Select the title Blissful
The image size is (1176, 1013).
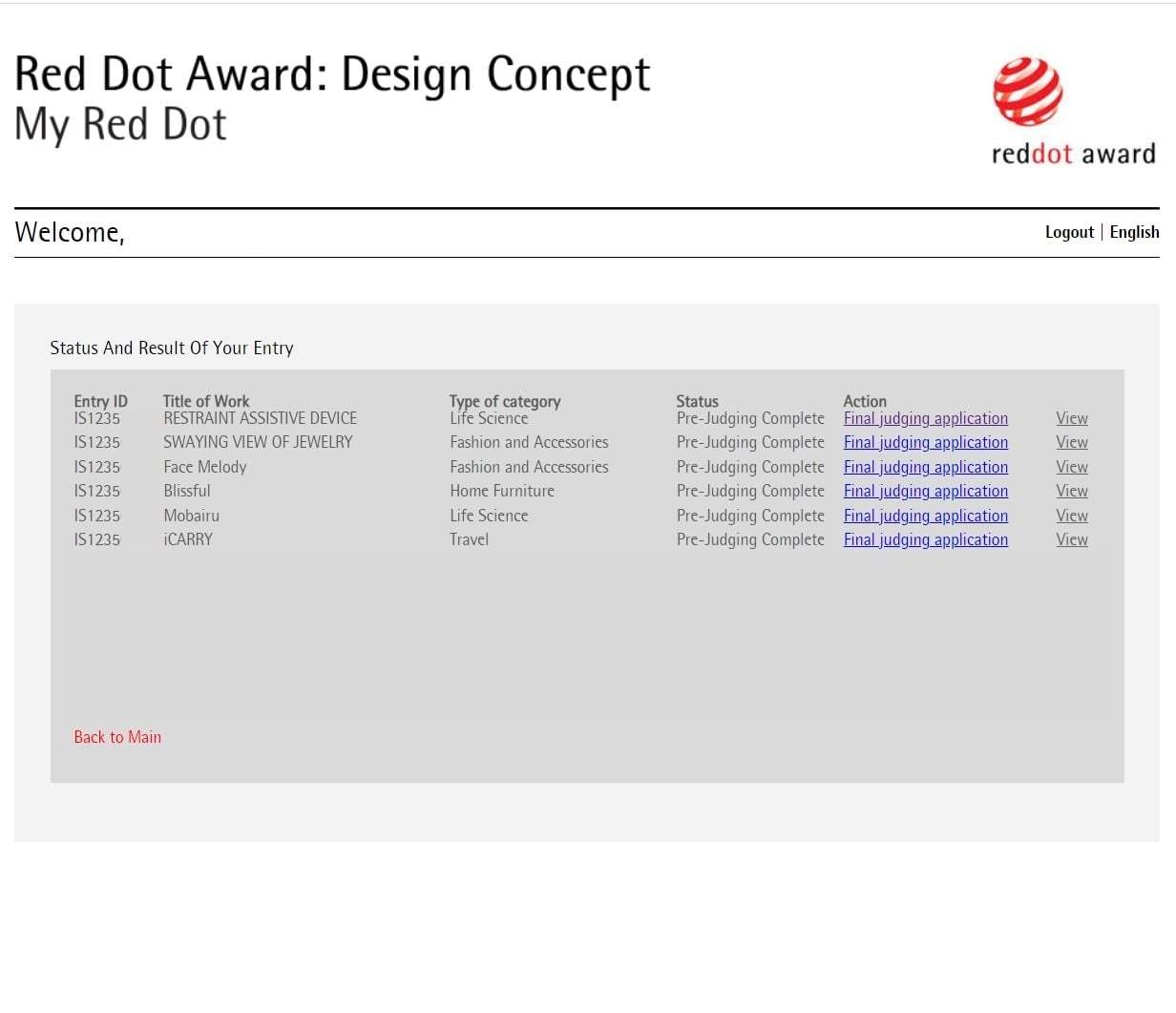(x=187, y=491)
